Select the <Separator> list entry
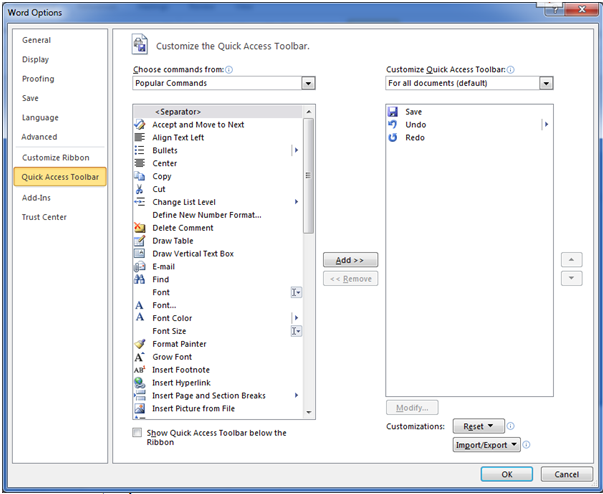This screenshot has width=603, height=494. point(218,112)
